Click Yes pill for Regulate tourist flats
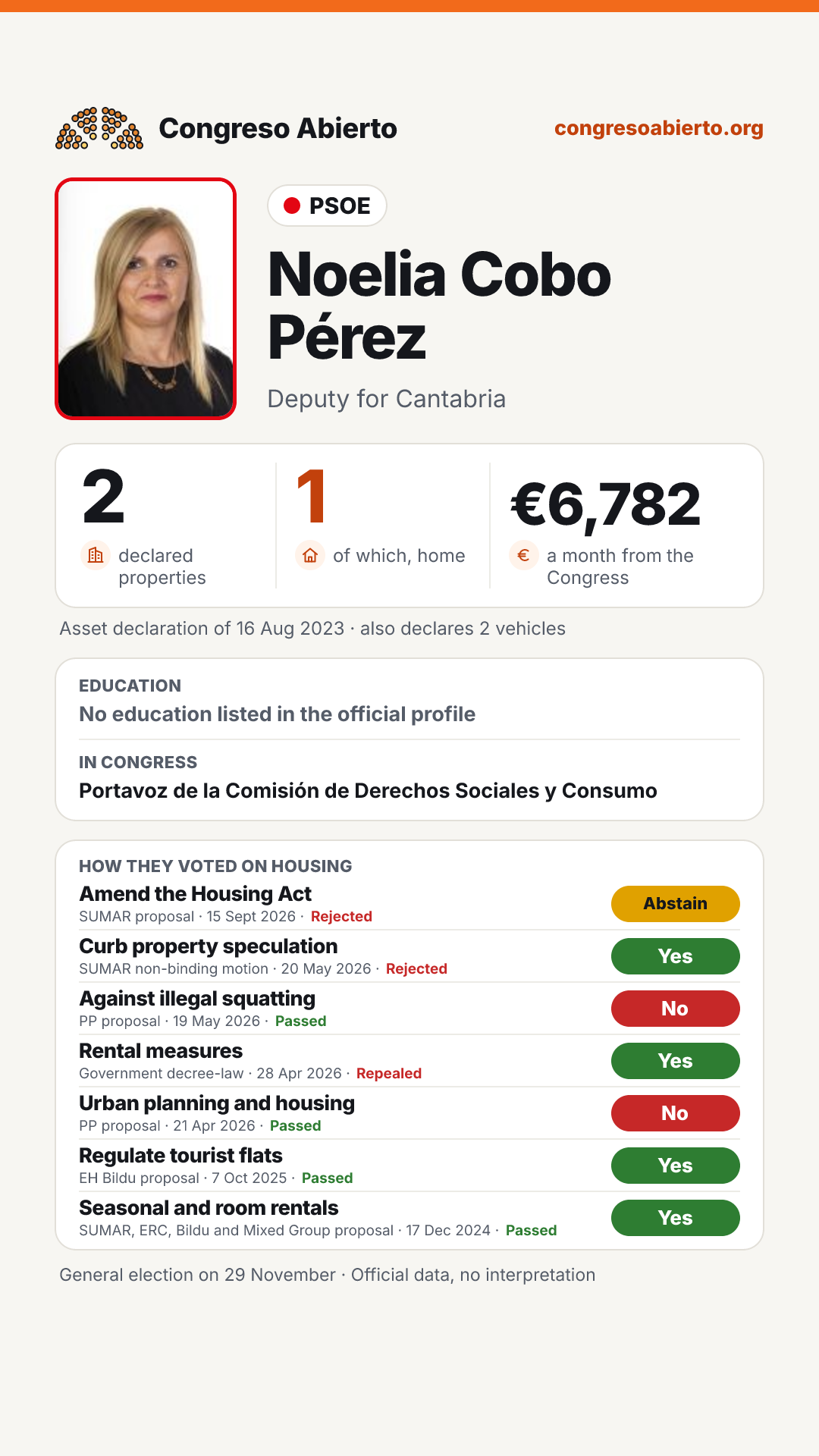Image resolution: width=819 pixels, height=1456 pixels. tap(676, 1166)
